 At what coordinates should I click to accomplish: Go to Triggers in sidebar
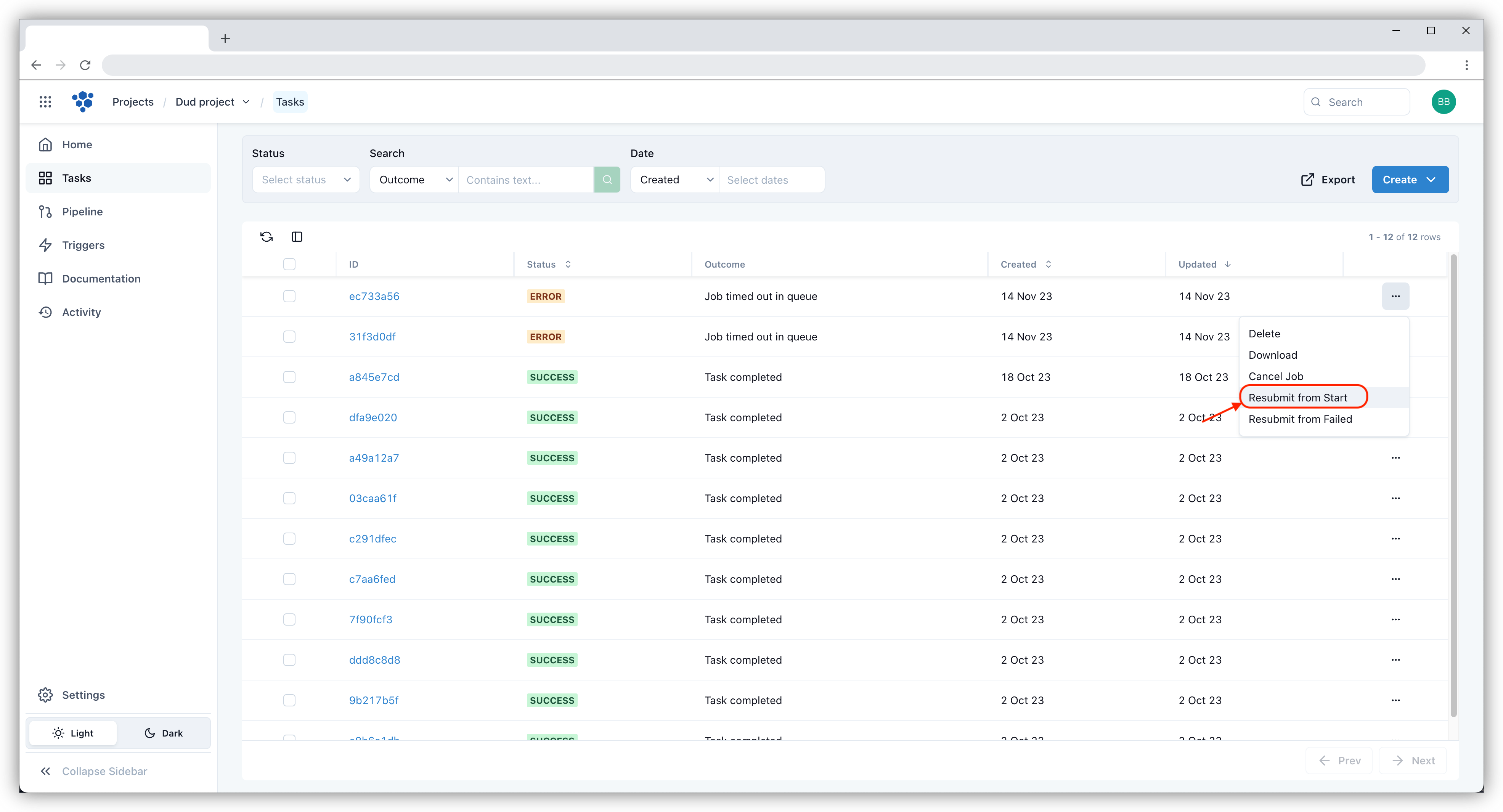click(x=83, y=245)
